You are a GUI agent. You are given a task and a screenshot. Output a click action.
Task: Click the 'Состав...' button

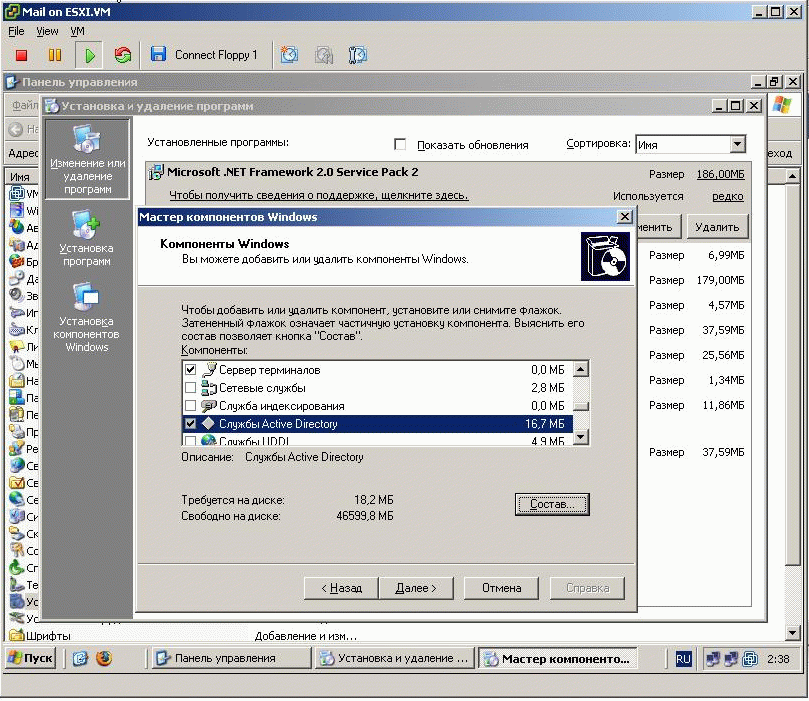click(552, 504)
